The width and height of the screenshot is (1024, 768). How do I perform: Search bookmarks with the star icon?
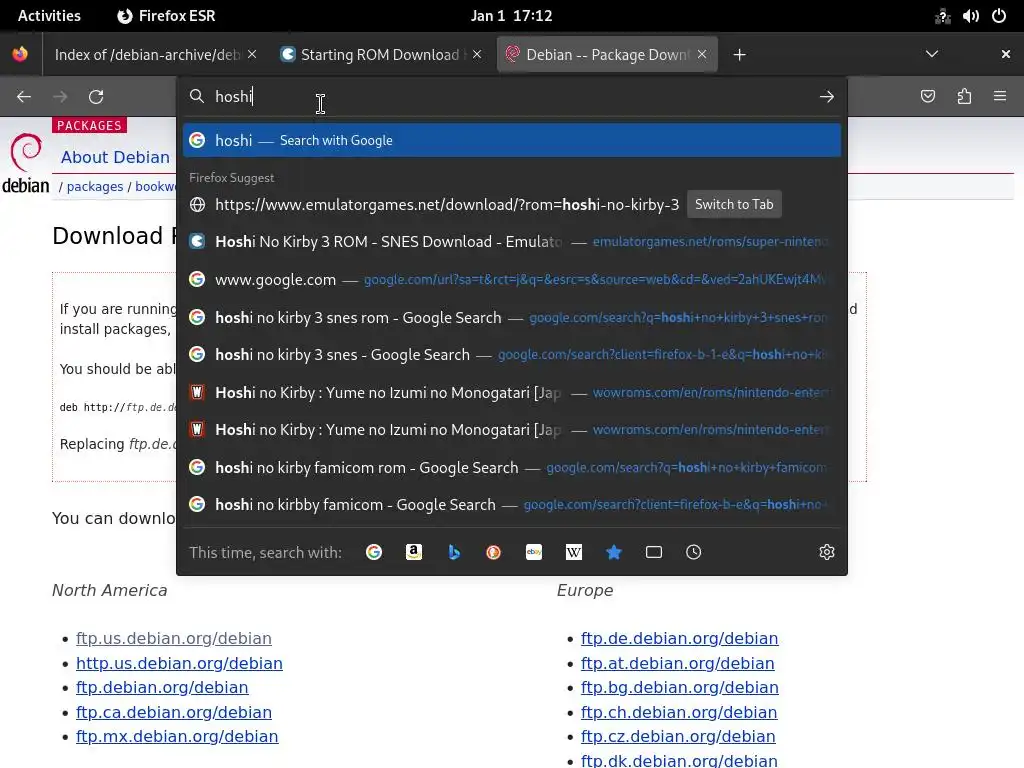coord(614,552)
